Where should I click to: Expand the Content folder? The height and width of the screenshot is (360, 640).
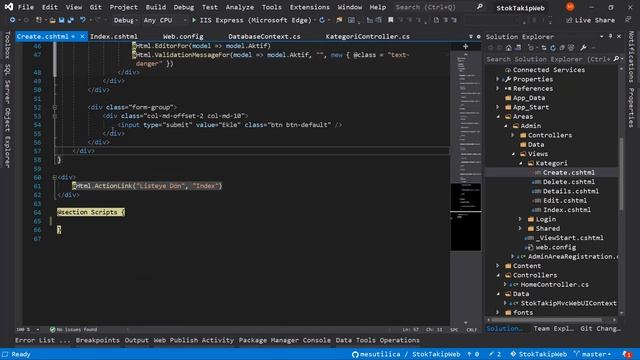pos(498,266)
